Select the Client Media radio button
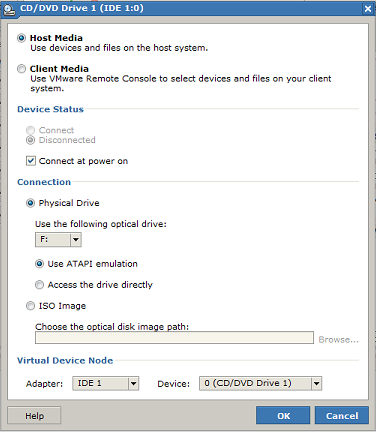376x432 pixels. pyautogui.click(x=21, y=69)
